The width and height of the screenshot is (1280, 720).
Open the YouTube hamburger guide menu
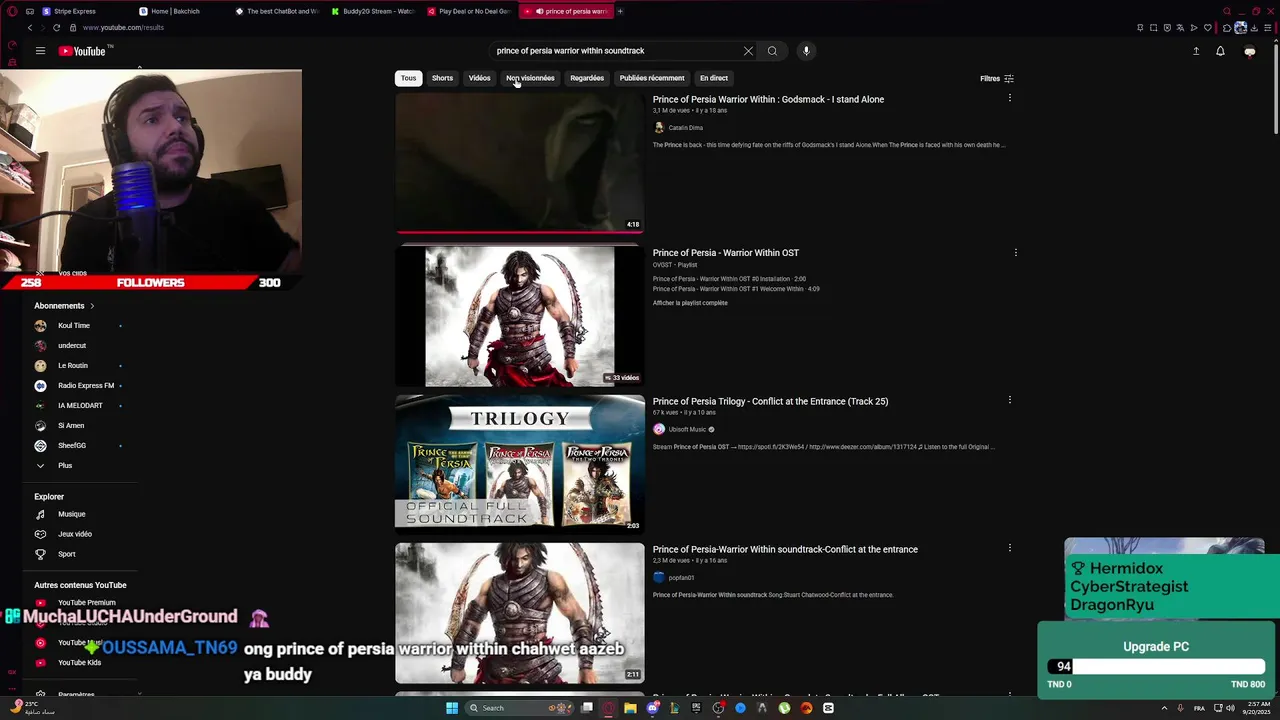point(40,51)
